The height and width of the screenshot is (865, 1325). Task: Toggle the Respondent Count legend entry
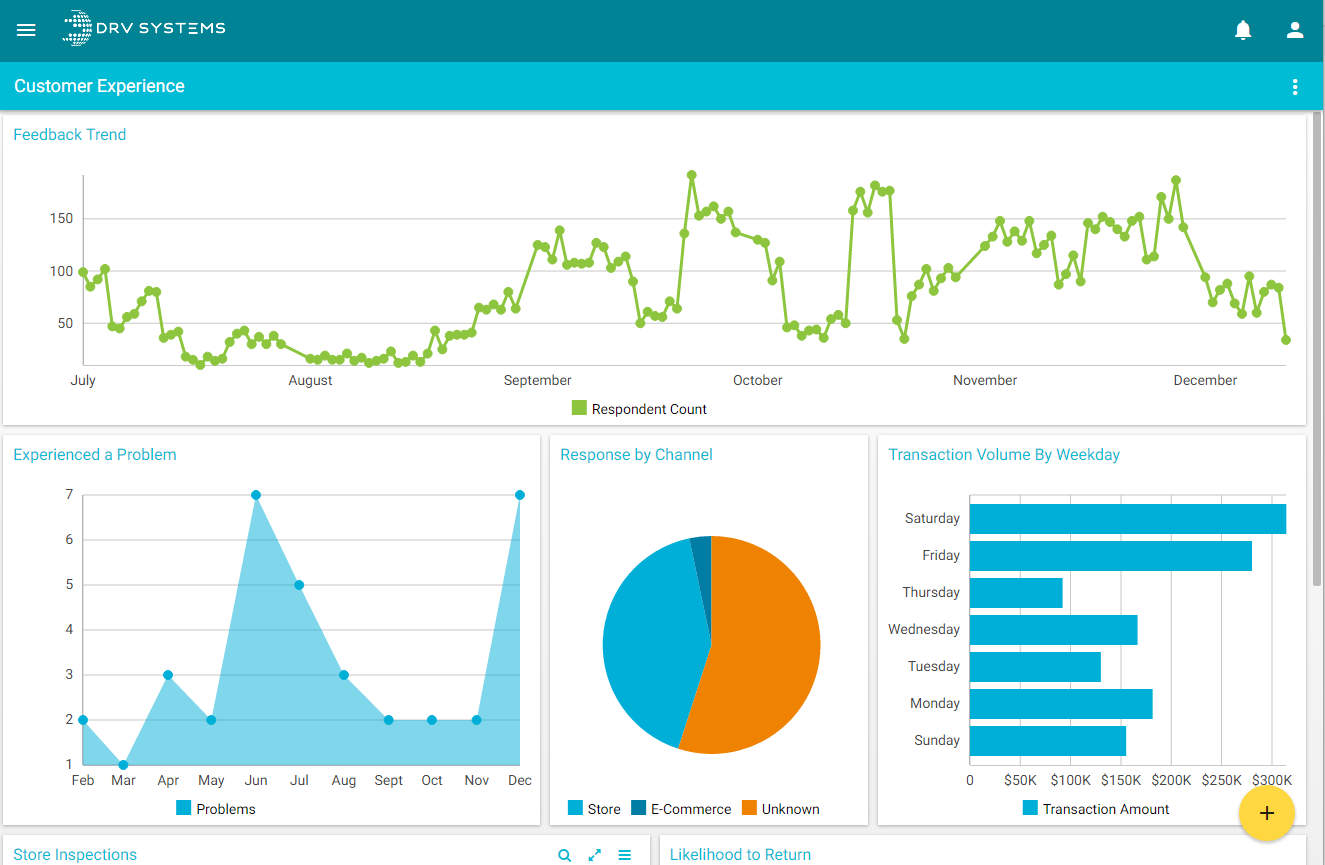639,408
